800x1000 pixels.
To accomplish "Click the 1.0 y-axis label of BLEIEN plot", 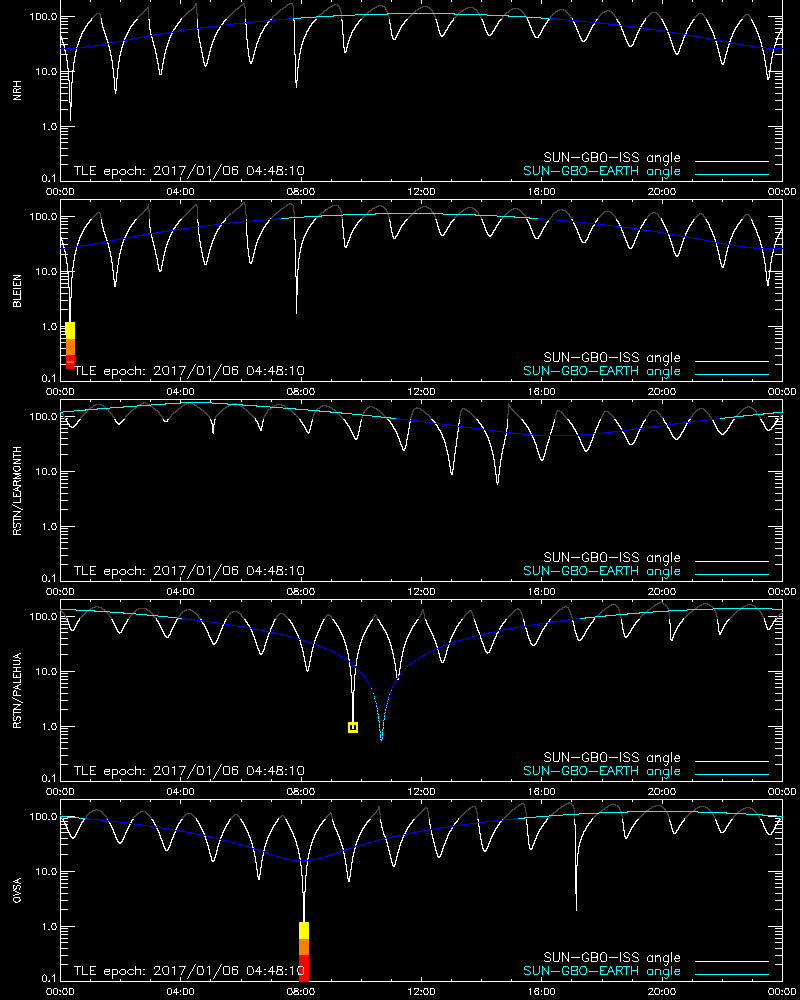I will (48, 327).
